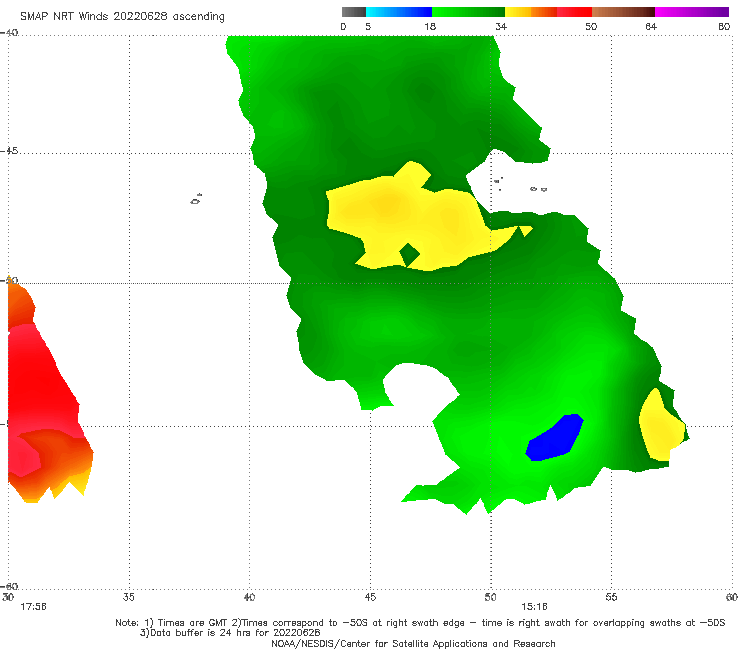This screenshot has height=650, width=740.
Task: Pick the cyan-to-blue segment of the color bar
Action: pos(399,12)
